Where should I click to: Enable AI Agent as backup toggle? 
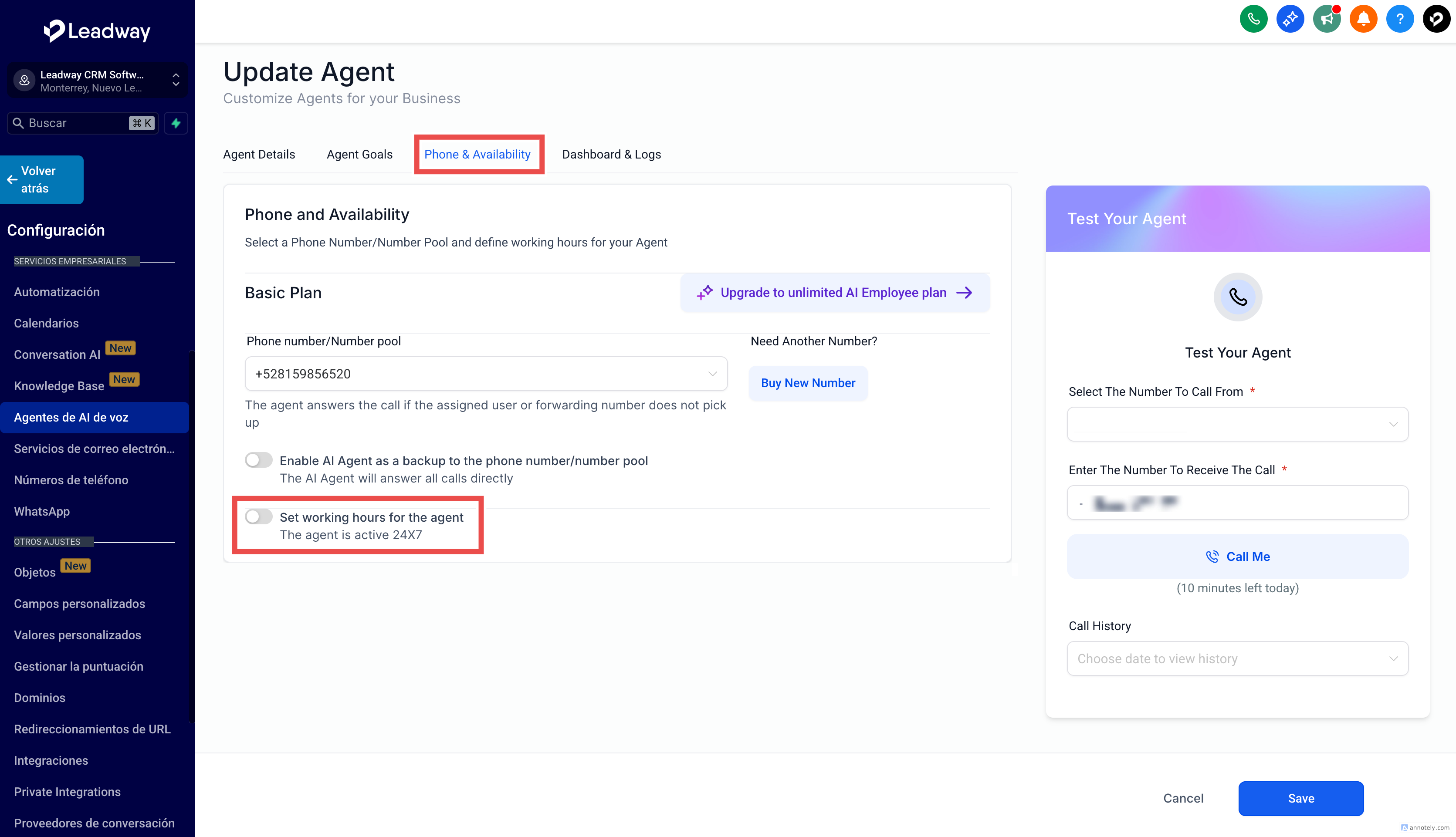[x=259, y=460]
